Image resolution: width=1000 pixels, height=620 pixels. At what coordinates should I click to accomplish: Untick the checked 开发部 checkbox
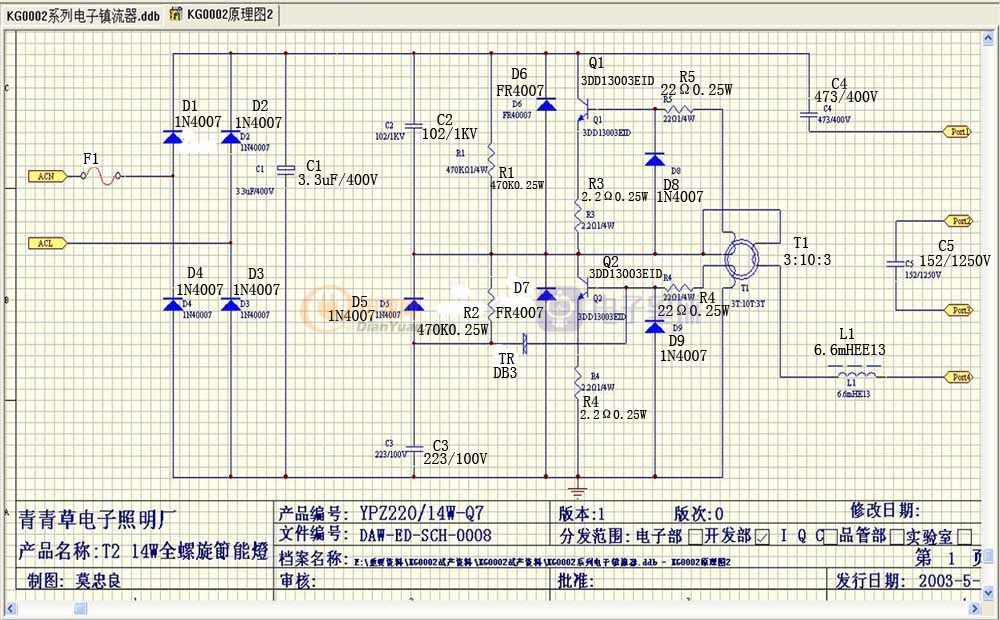click(x=761, y=537)
